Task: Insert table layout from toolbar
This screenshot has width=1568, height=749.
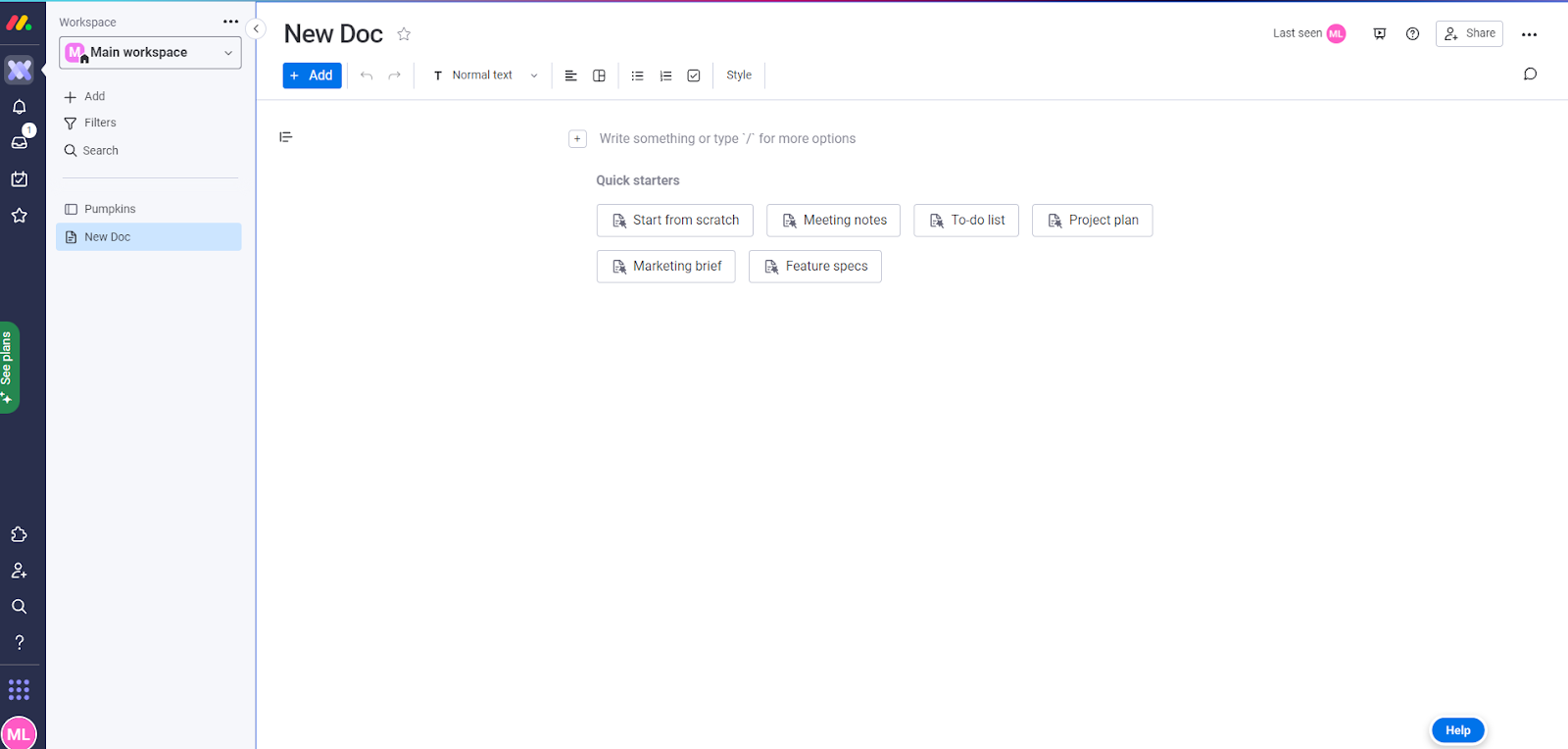Action: coord(599,75)
